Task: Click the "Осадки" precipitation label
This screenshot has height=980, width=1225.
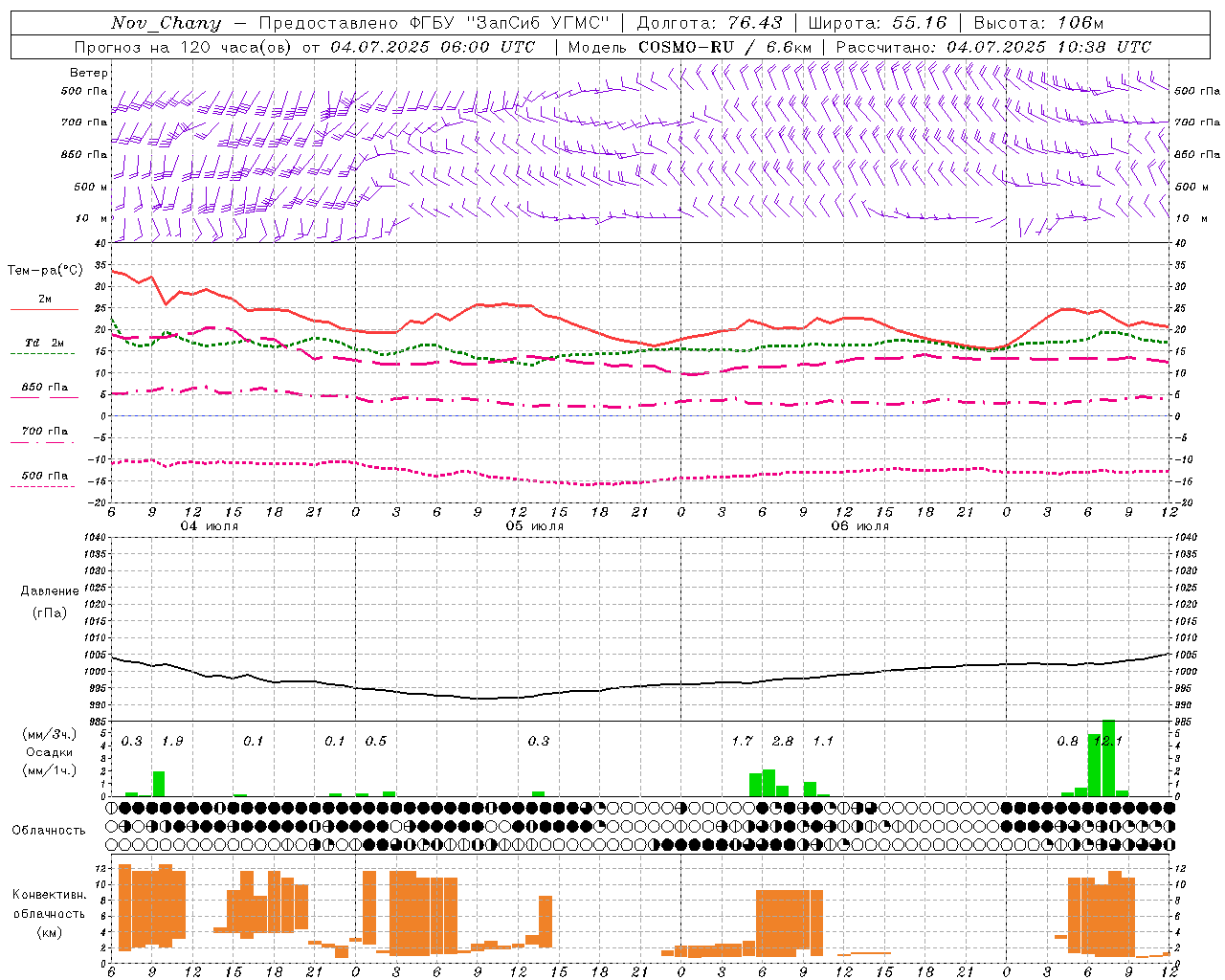Action: point(48,753)
